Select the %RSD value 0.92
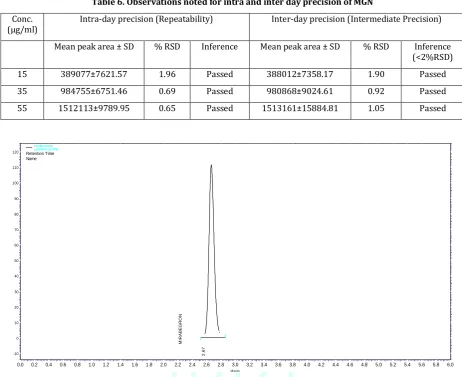This screenshot has height=377, width=462. point(376,91)
